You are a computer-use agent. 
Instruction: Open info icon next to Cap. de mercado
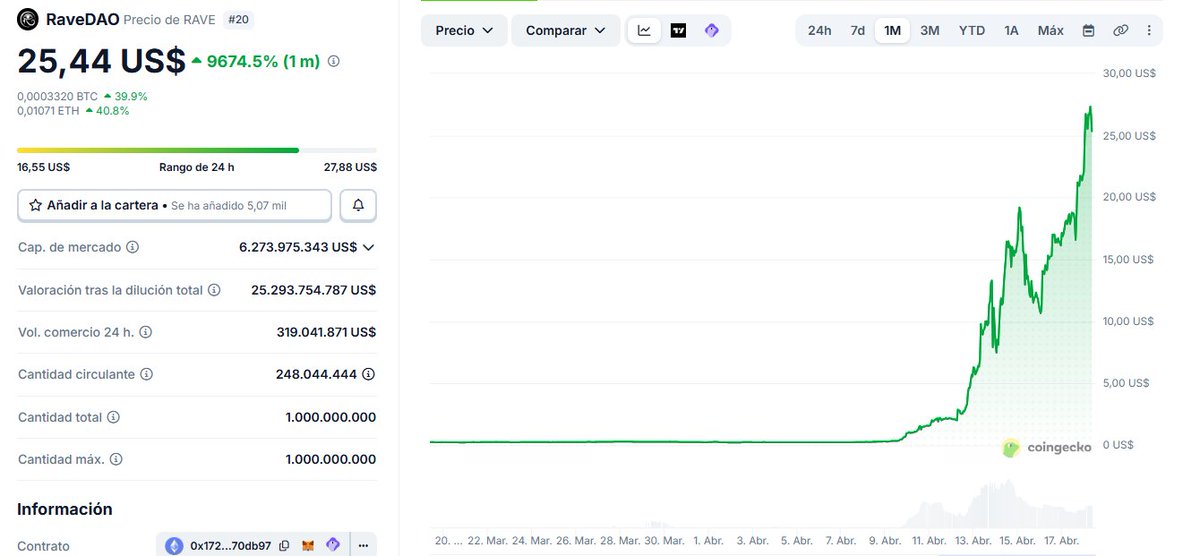[x=132, y=247]
